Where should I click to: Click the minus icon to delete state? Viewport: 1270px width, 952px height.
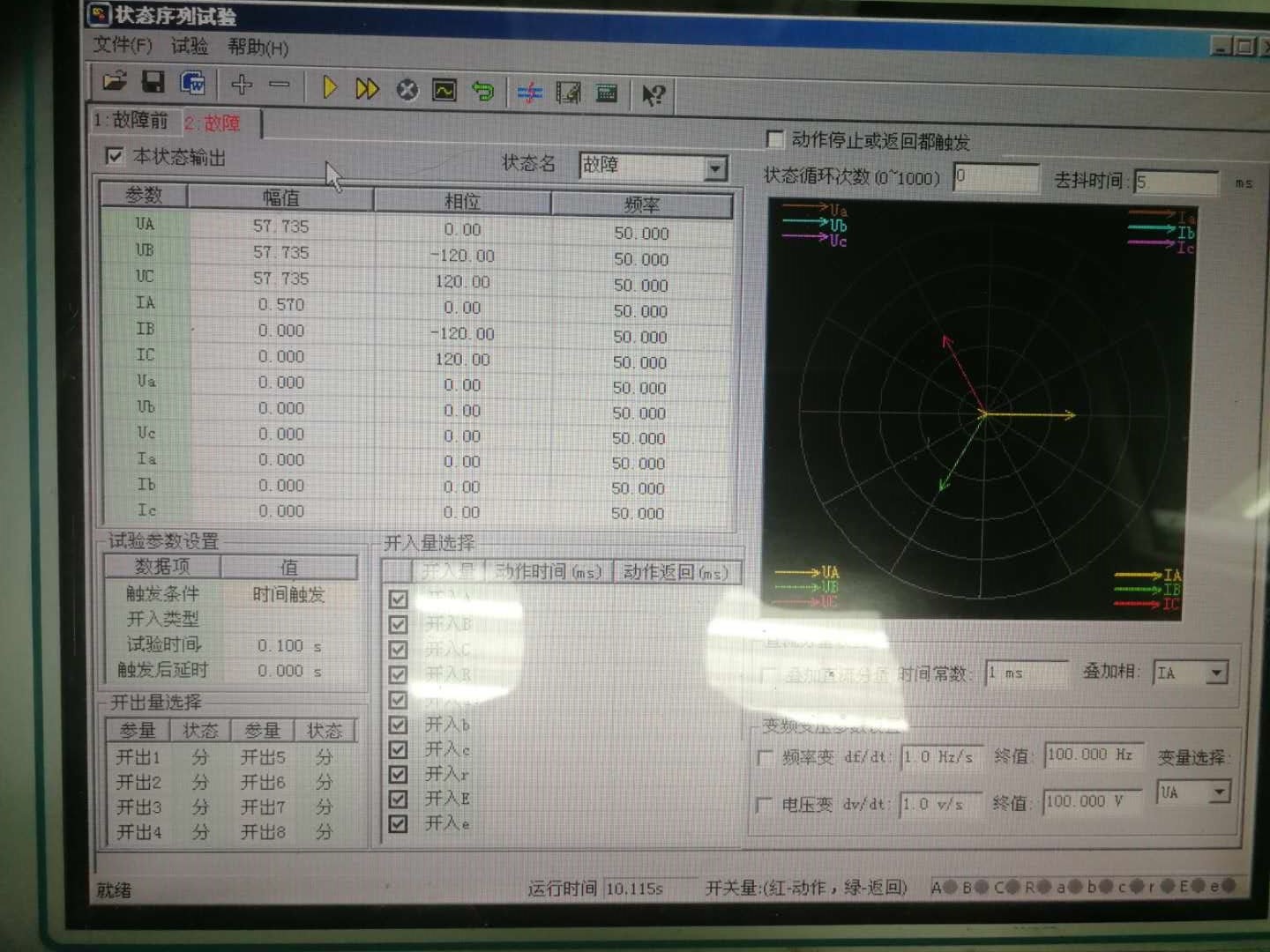[280, 85]
